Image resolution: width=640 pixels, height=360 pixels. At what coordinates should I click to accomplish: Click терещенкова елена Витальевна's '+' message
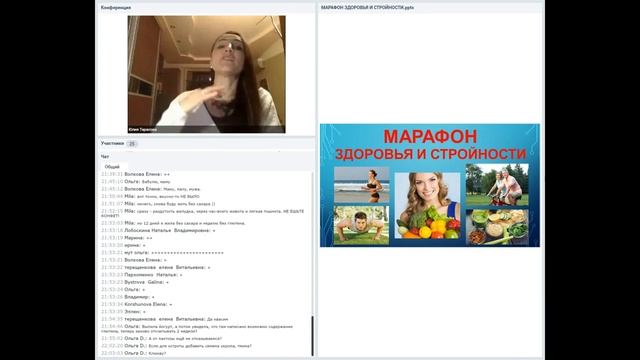click(x=156, y=267)
